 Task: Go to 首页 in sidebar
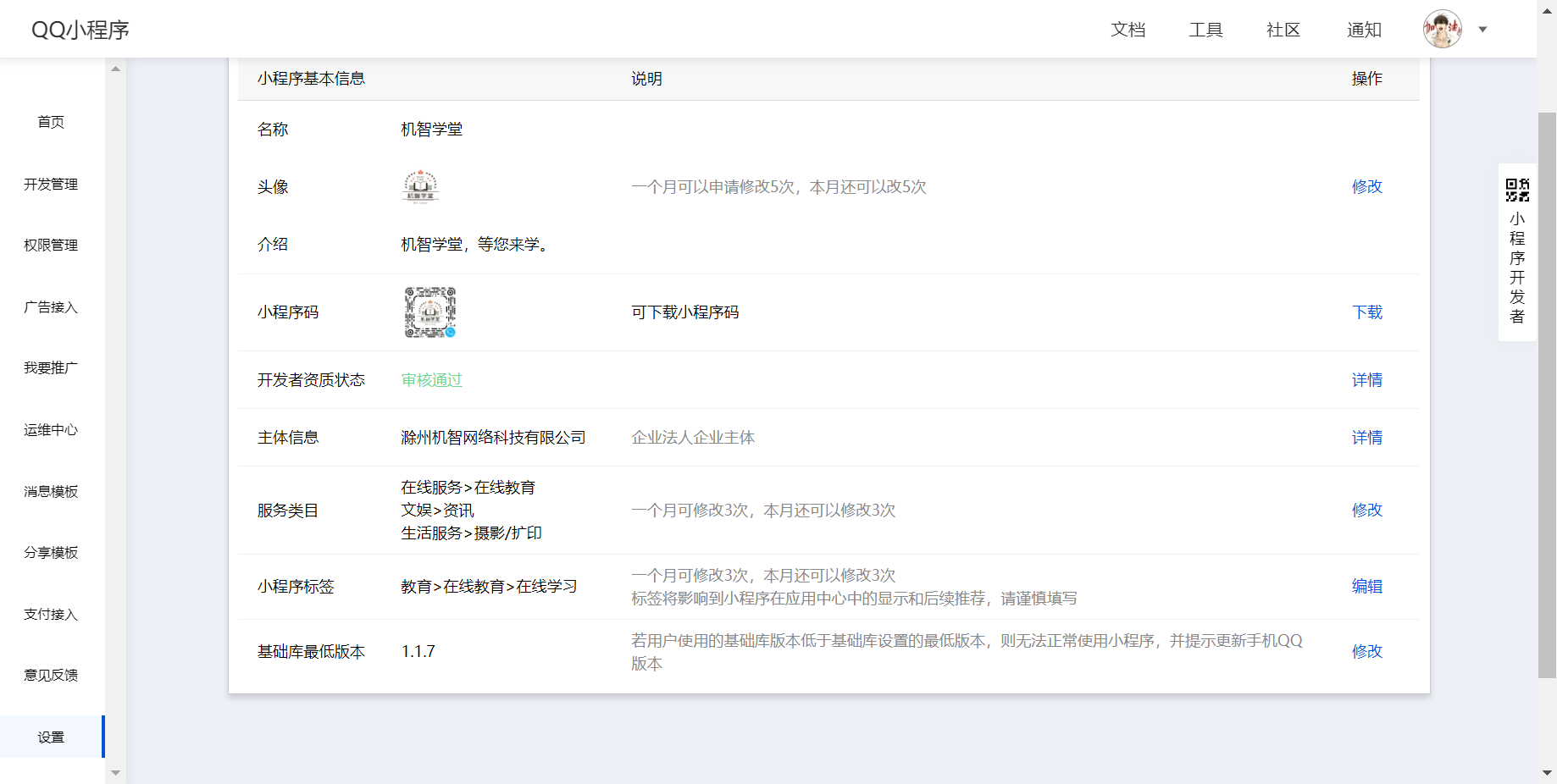pyautogui.click(x=51, y=122)
